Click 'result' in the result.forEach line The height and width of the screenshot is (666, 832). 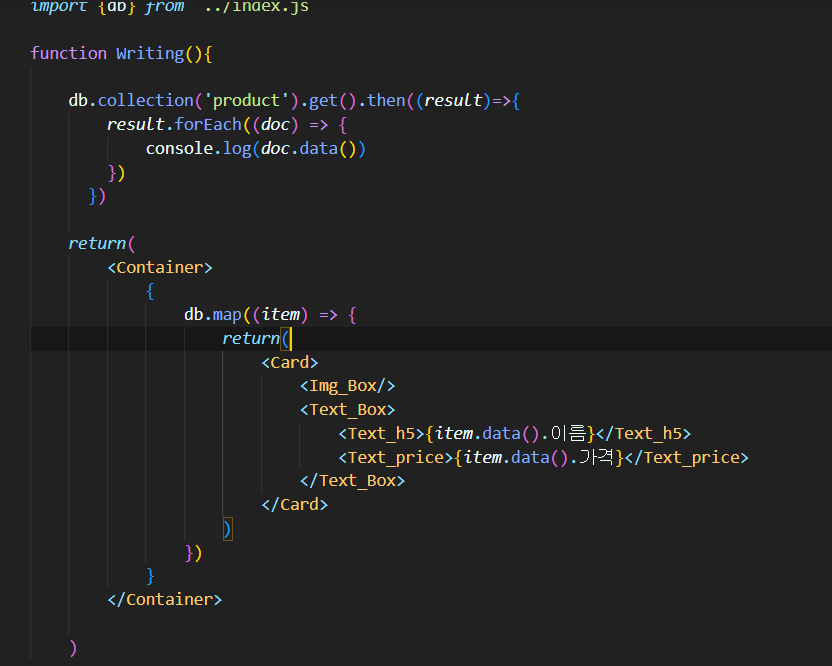[x=136, y=124]
